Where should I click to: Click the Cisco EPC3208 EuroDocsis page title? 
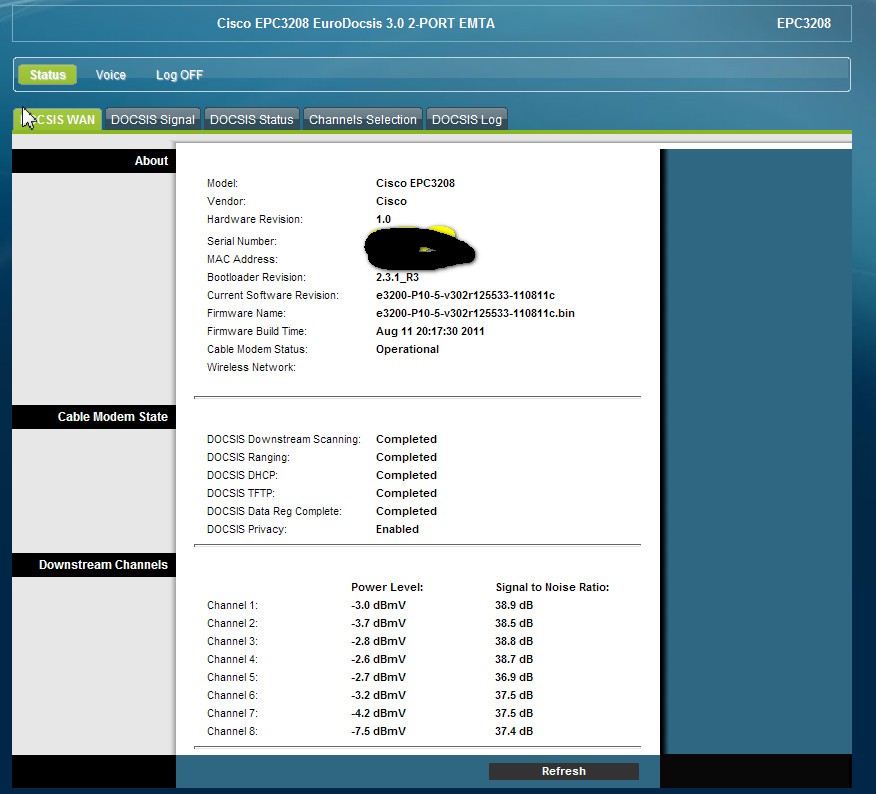pos(355,23)
